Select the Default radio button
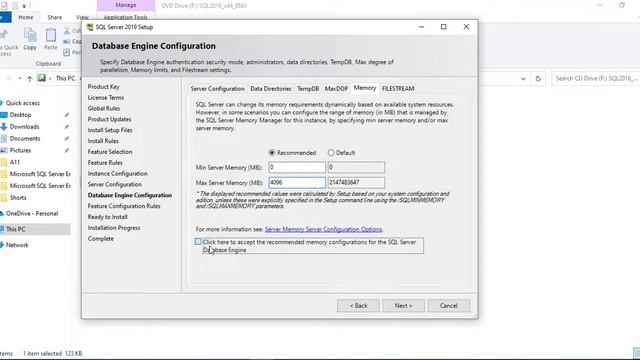The image size is (640, 360). click(x=331, y=153)
